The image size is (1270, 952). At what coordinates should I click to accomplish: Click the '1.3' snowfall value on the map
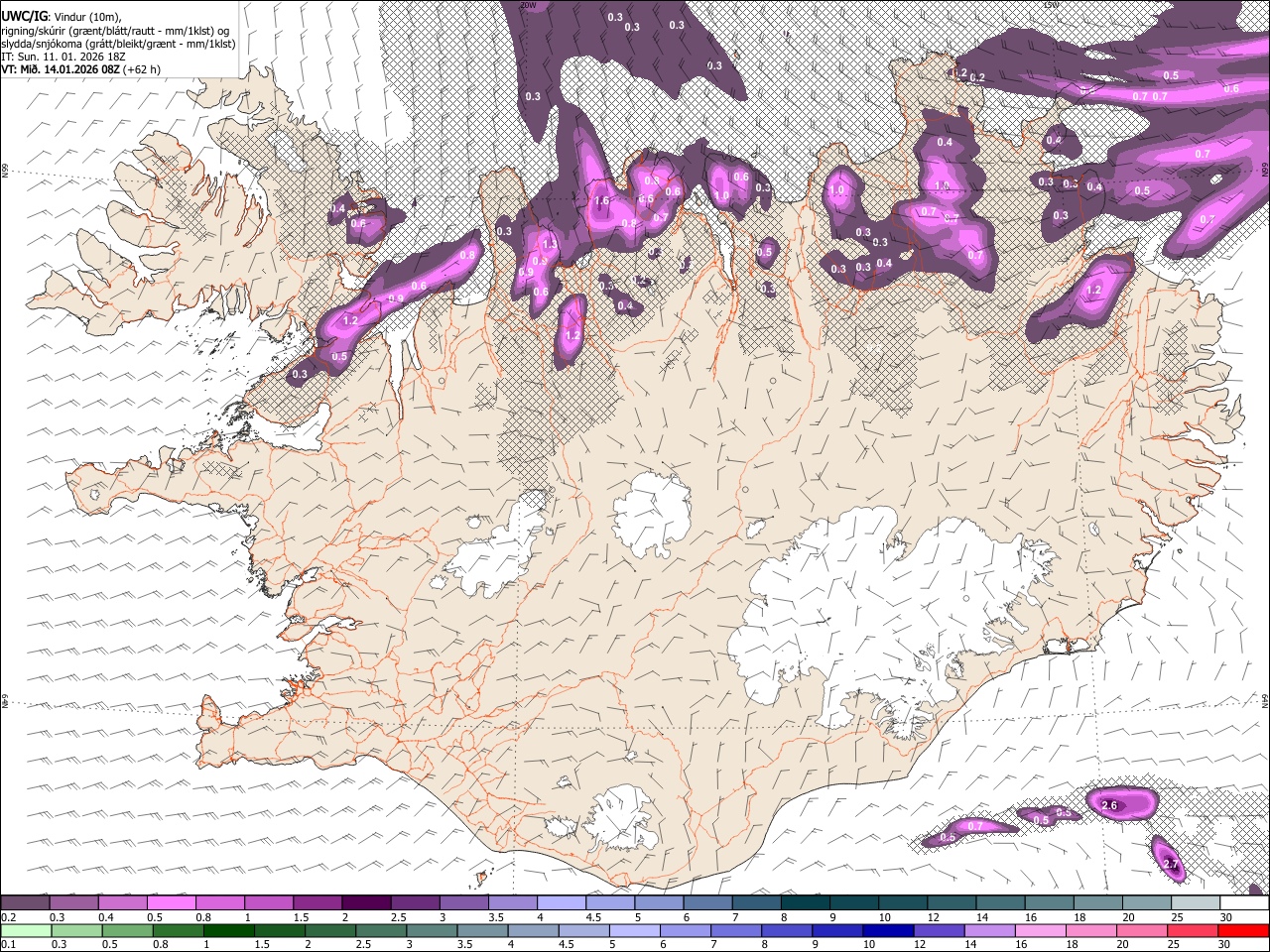[551, 244]
